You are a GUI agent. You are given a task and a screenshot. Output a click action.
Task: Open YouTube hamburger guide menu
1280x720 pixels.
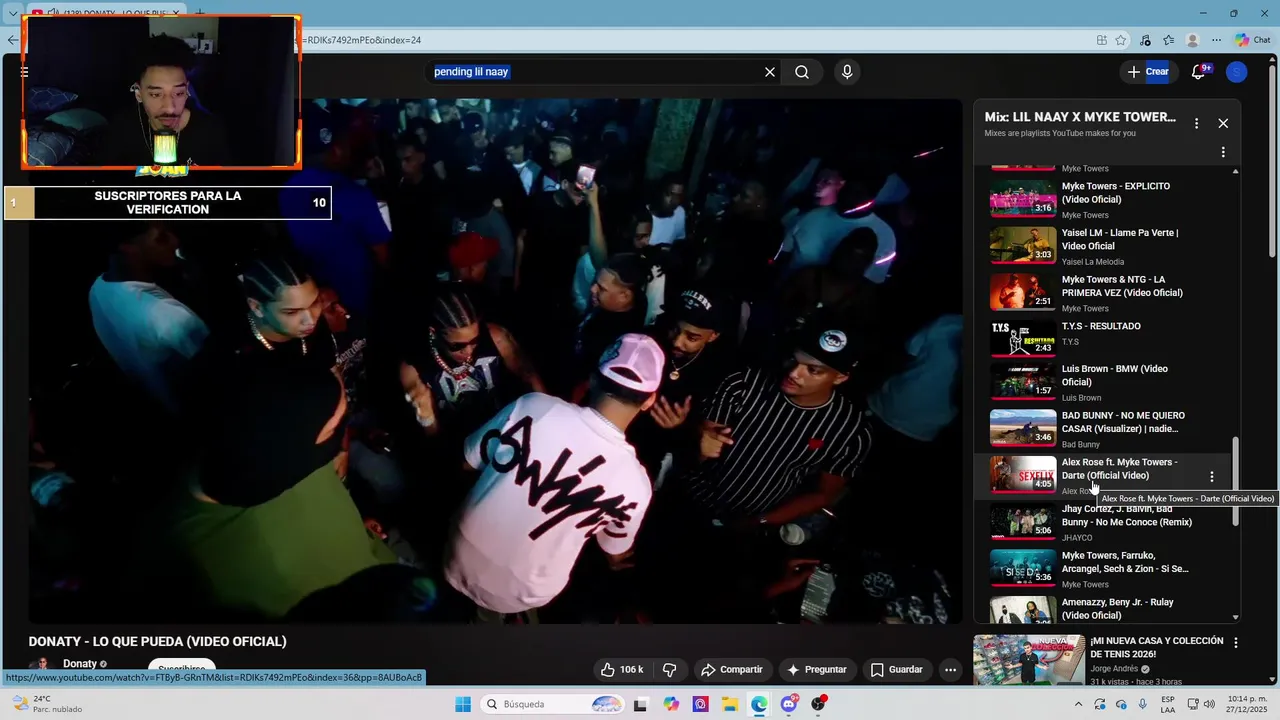click(24, 72)
